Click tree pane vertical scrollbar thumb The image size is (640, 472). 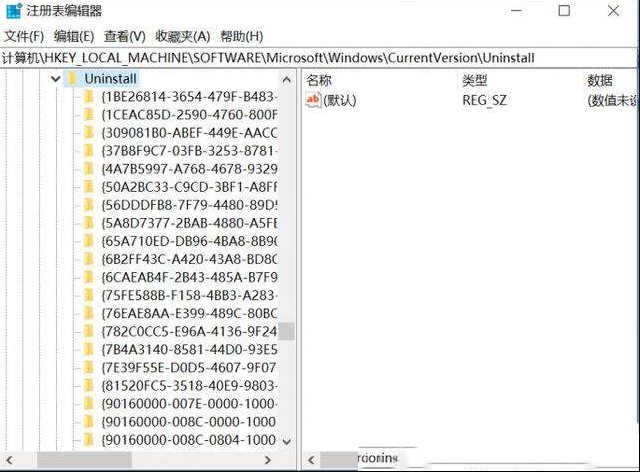(x=287, y=331)
